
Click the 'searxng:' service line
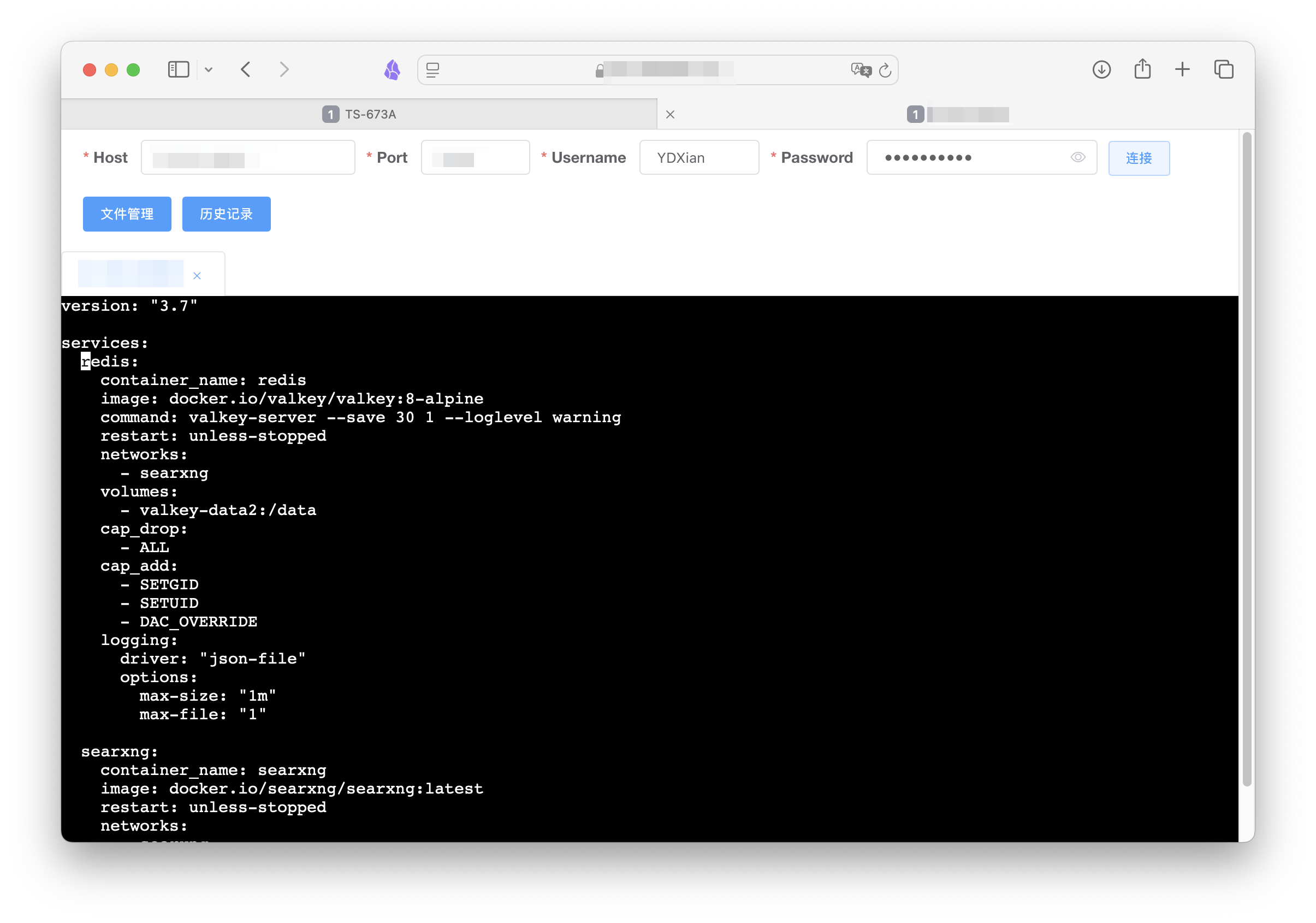(119, 752)
